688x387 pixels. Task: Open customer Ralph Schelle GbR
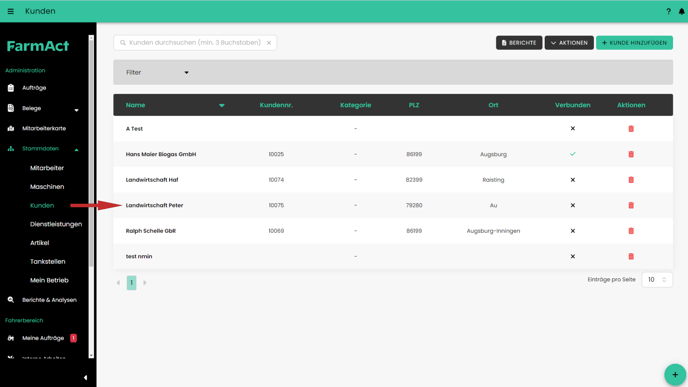click(151, 231)
